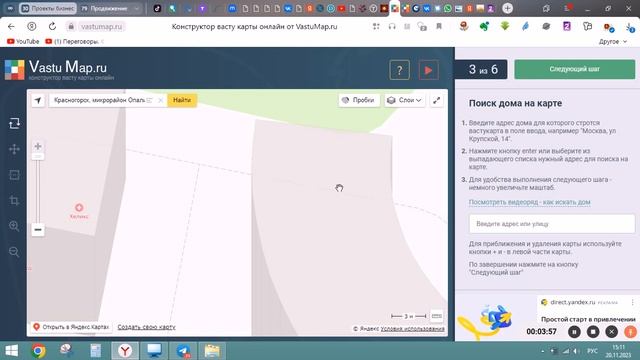The image size is (640, 360).
Task: Click the Следующий шаг green button
Action: pyautogui.click(x=574, y=69)
